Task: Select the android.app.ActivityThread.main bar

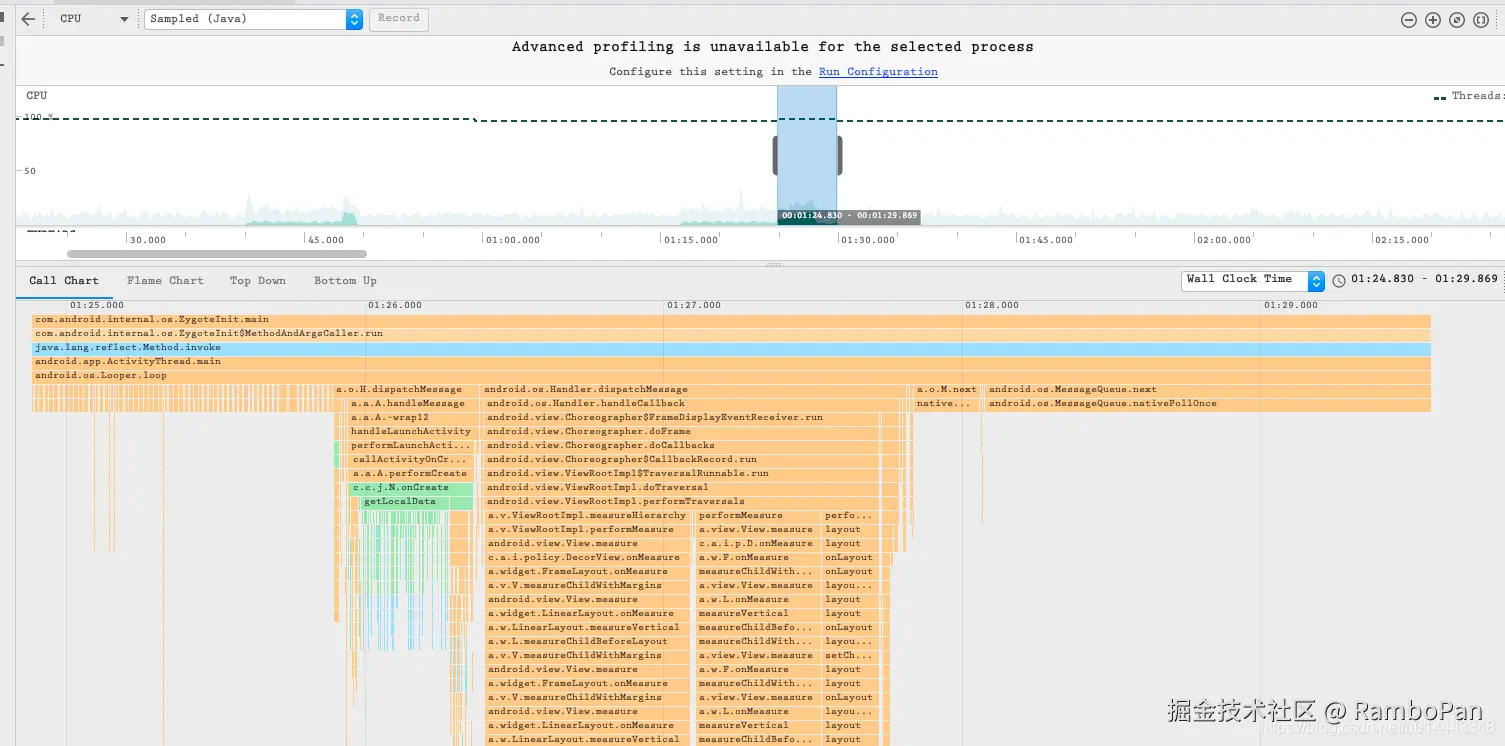Action: coord(731,362)
